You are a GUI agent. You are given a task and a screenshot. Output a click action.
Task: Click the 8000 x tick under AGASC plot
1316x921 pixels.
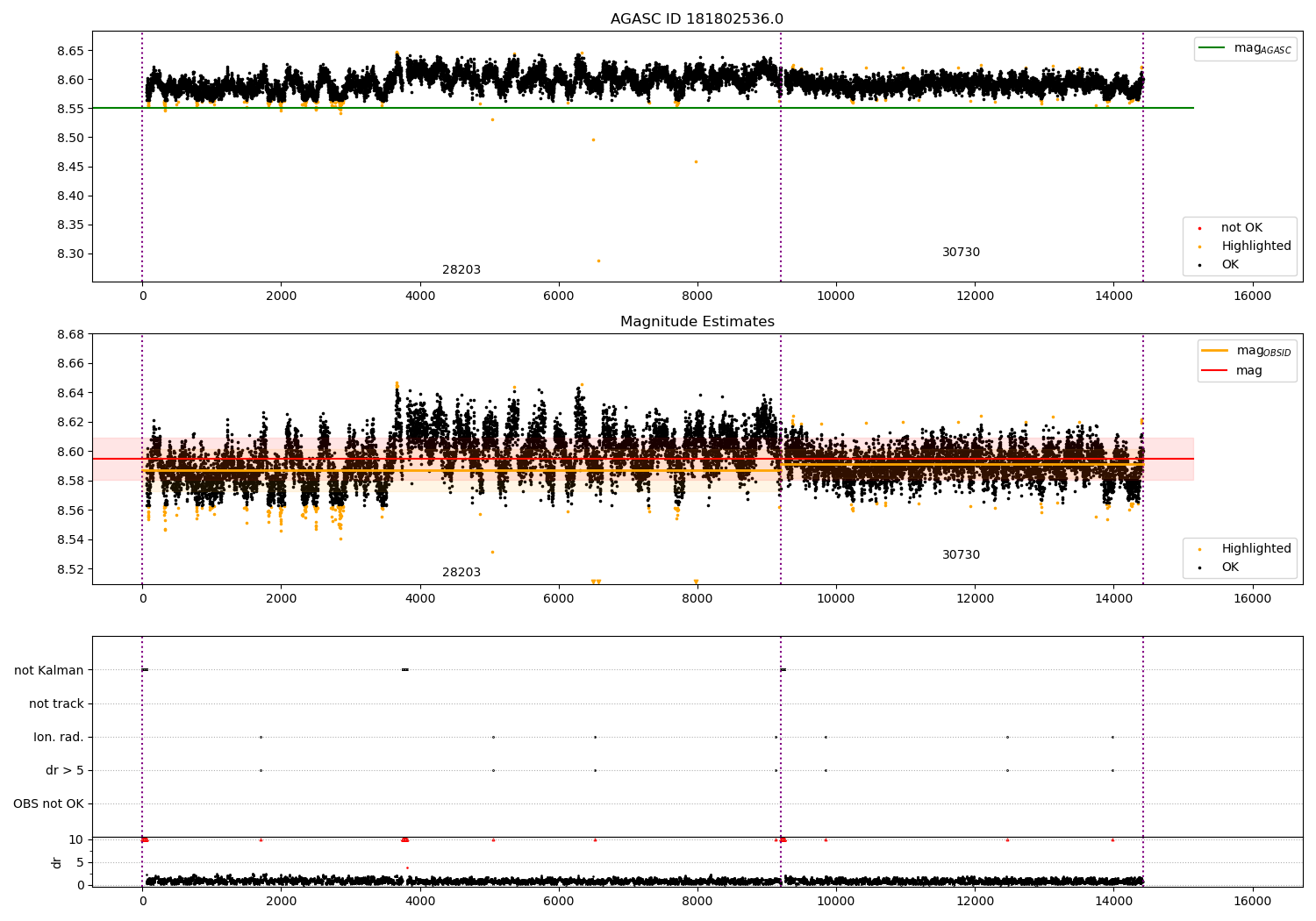click(697, 296)
